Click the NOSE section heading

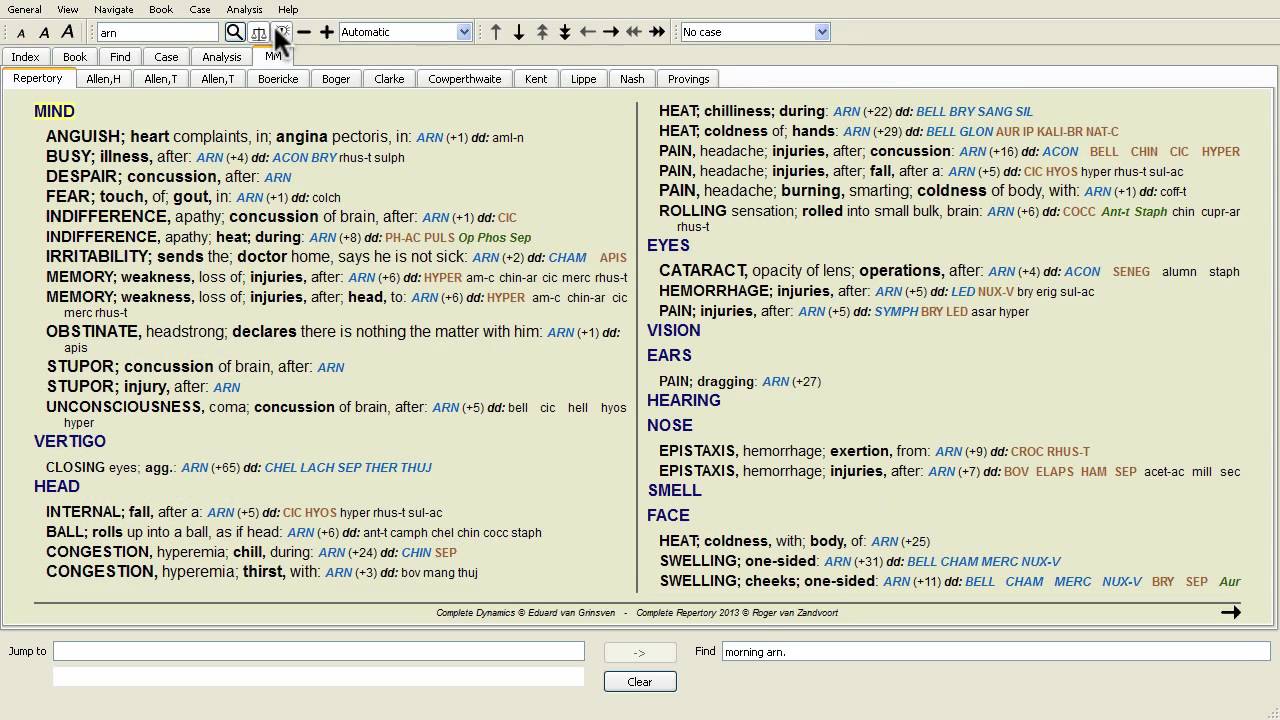point(670,425)
